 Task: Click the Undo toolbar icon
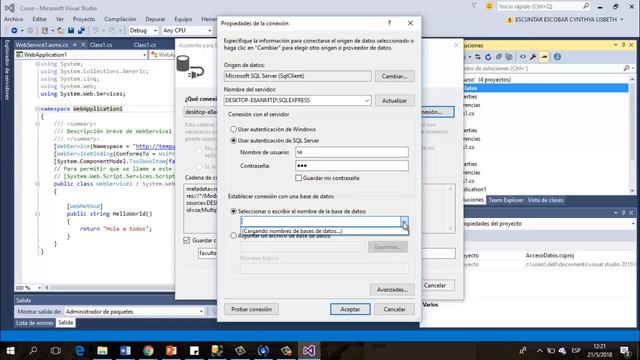96,31
